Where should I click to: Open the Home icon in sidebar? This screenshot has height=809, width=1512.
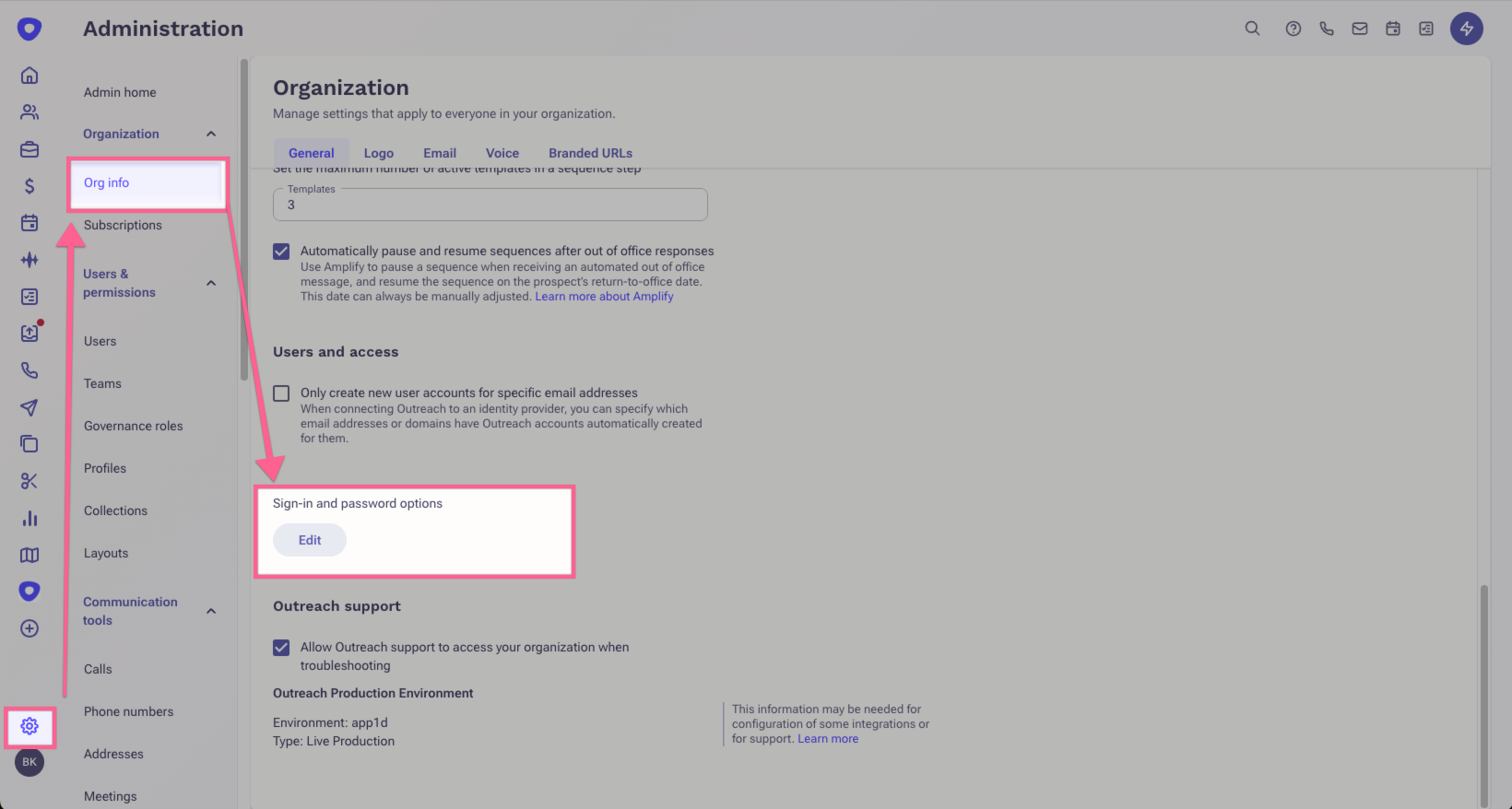[30, 76]
